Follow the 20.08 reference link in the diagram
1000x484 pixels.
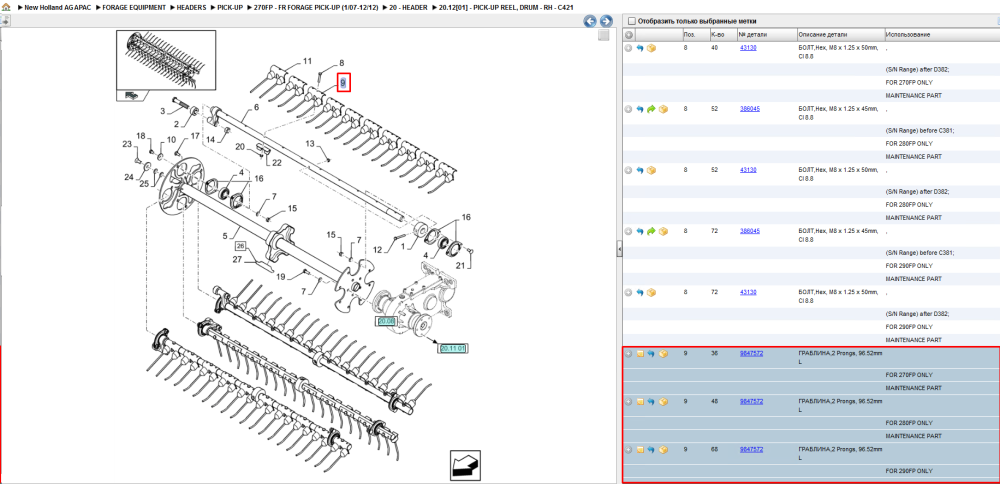pyautogui.click(x=386, y=321)
